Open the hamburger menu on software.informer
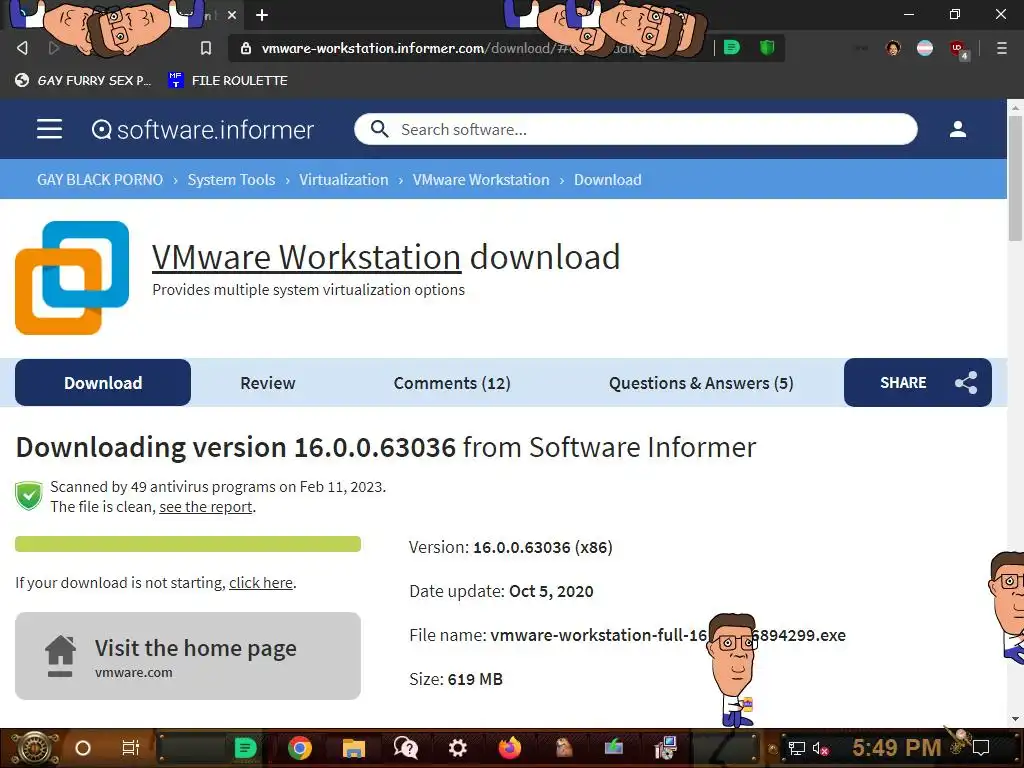The height and width of the screenshot is (768, 1024). coord(49,129)
